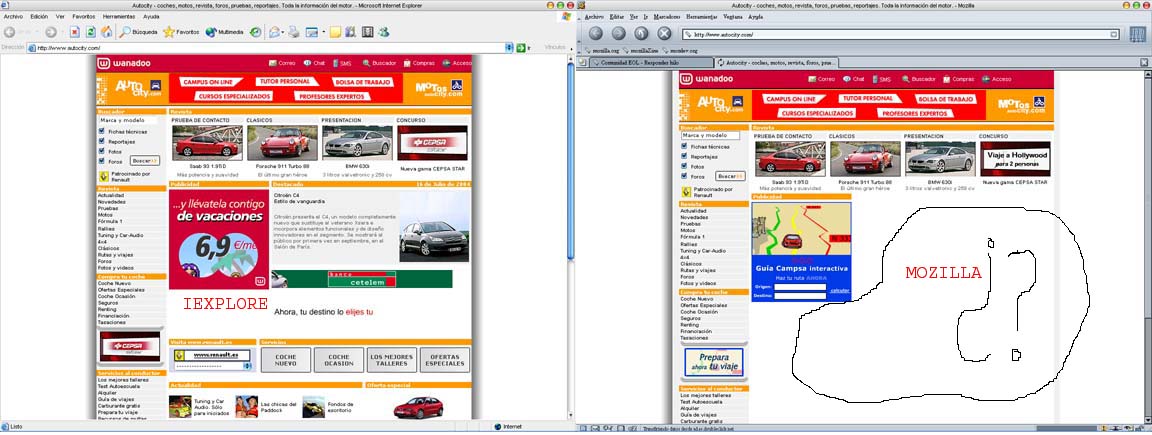Viewport: 1152px width, 435px height.
Task: Click yellow note icon in IE toolbar
Action: tap(335, 32)
